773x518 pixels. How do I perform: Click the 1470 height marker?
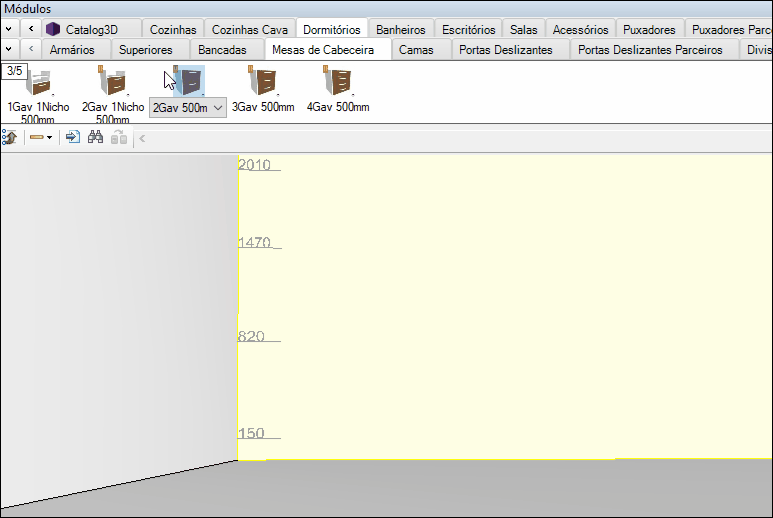tap(254, 242)
